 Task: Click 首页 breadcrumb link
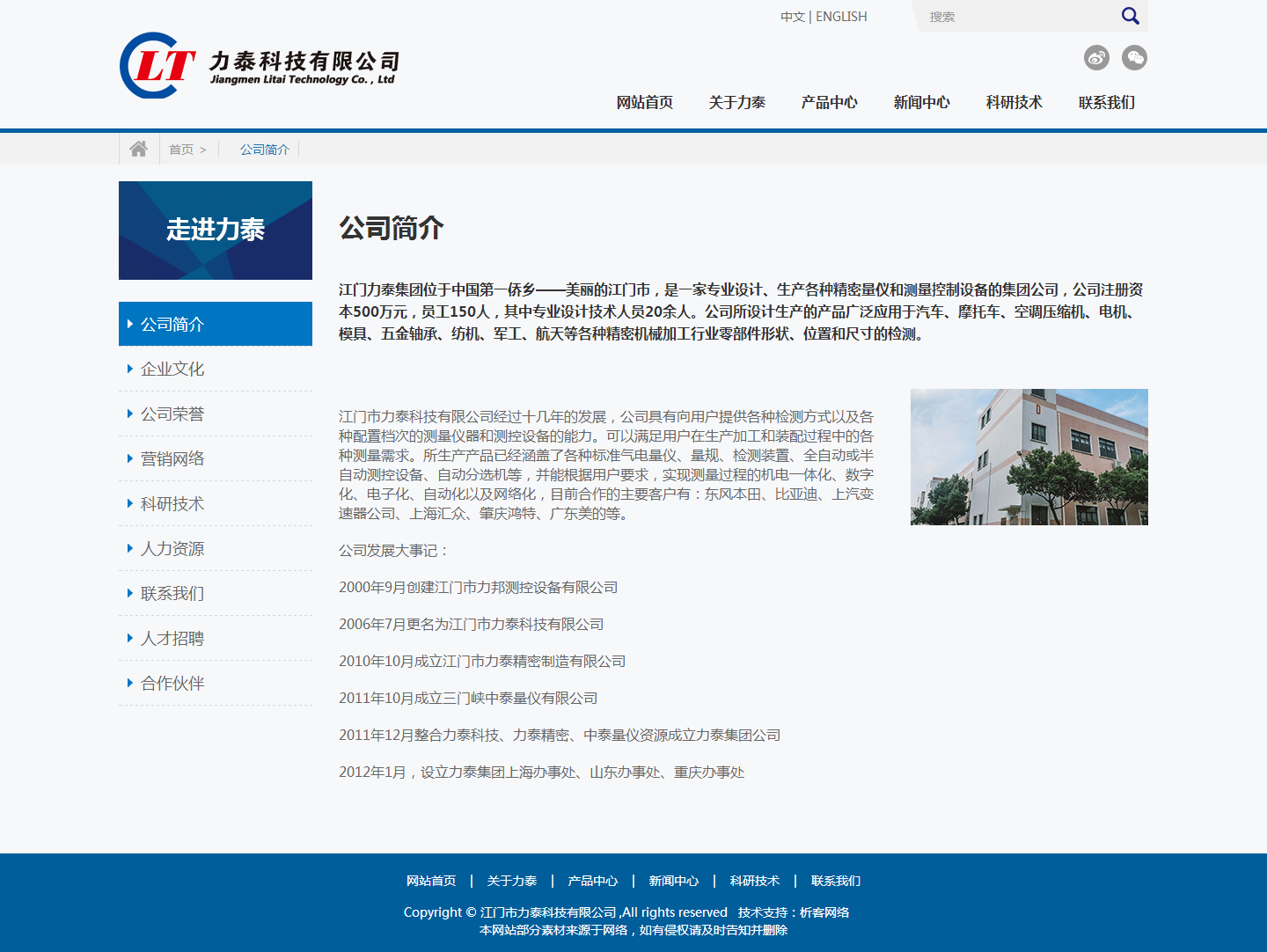tap(181, 150)
